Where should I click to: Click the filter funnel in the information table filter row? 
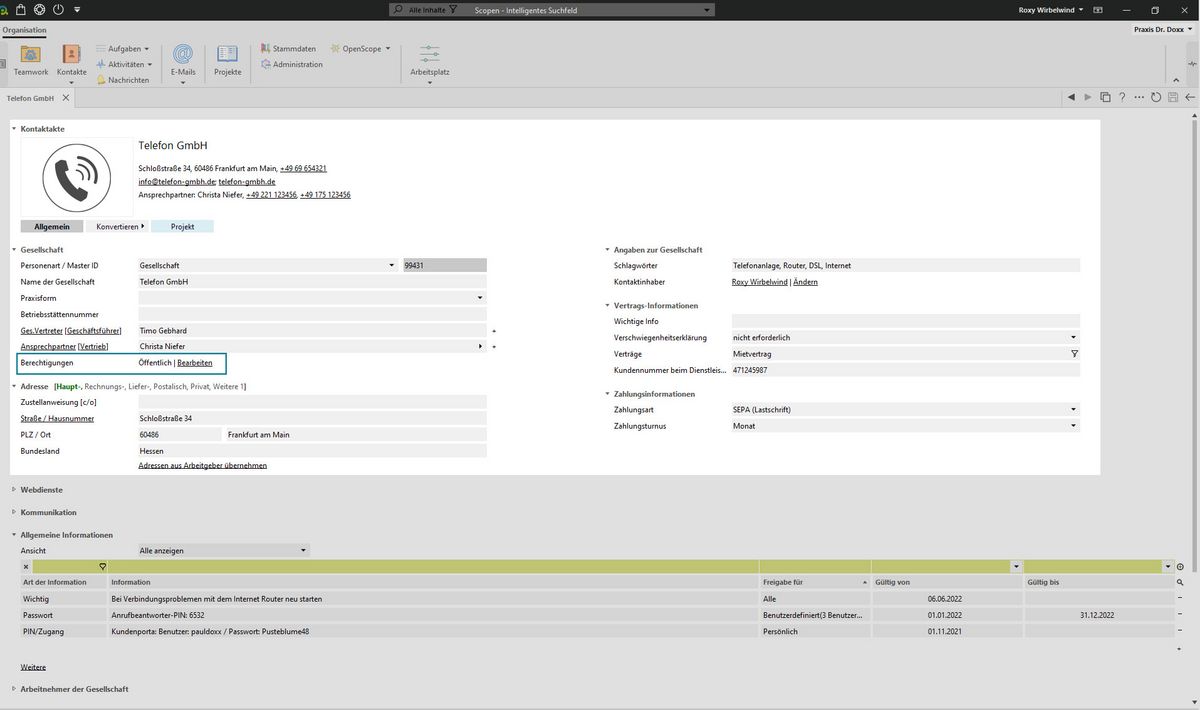102,567
